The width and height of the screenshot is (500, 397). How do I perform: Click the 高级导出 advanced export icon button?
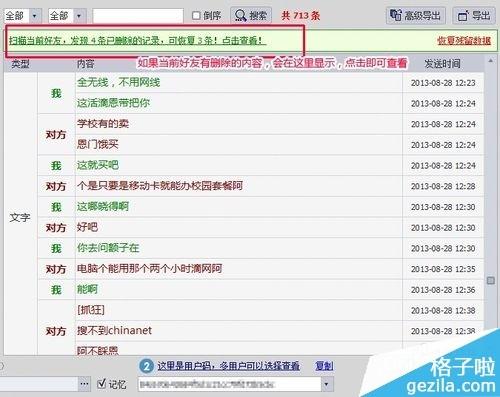pyautogui.click(x=416, y=15)
